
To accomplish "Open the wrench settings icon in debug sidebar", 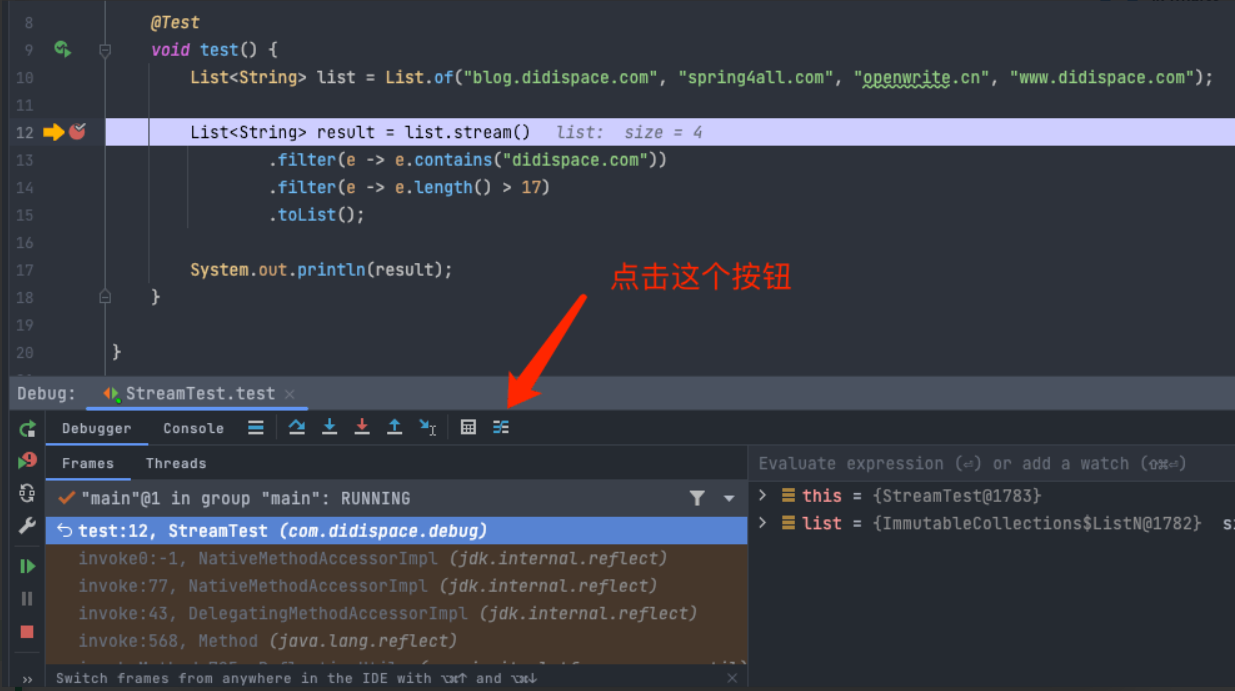I will [28, 526].
